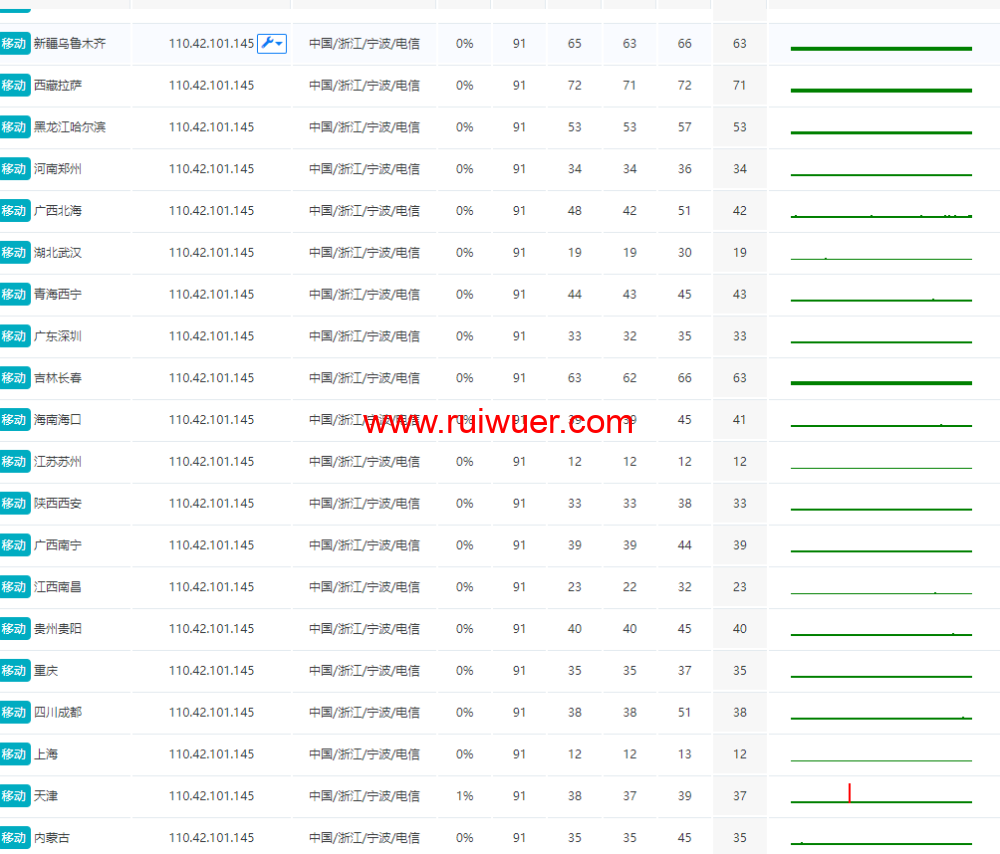Click the 重庆 node name
This screenshot has width=1000, height=854.
click(x=46, y=671)
